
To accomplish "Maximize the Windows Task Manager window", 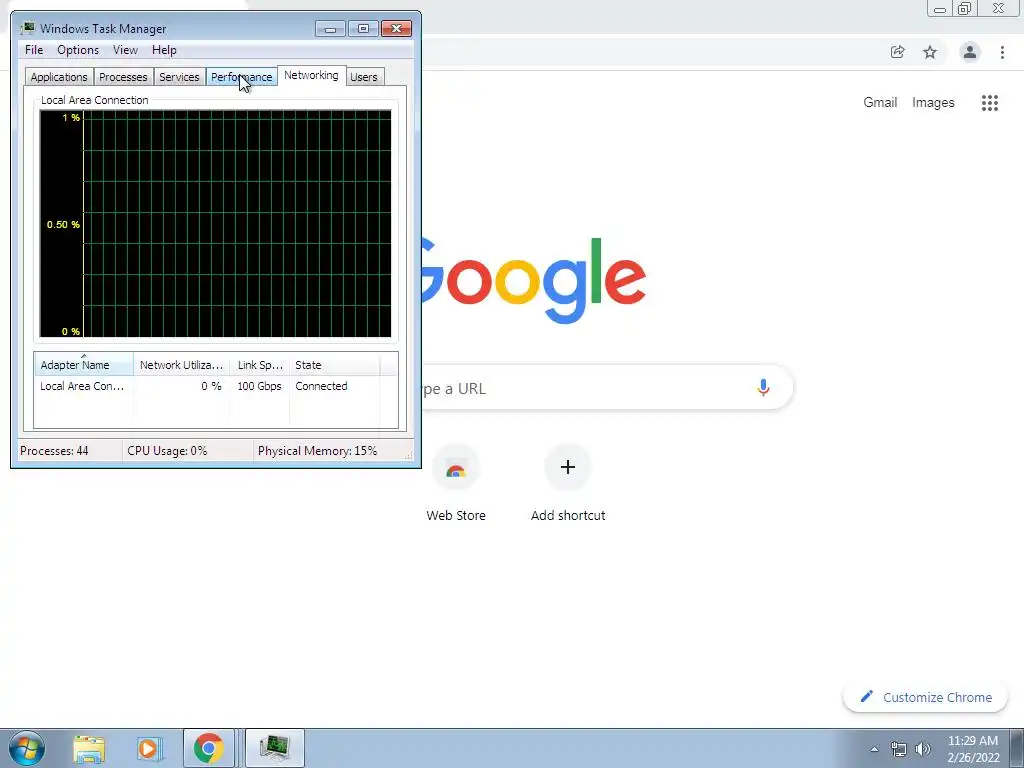I will click(x=363, y=29).
